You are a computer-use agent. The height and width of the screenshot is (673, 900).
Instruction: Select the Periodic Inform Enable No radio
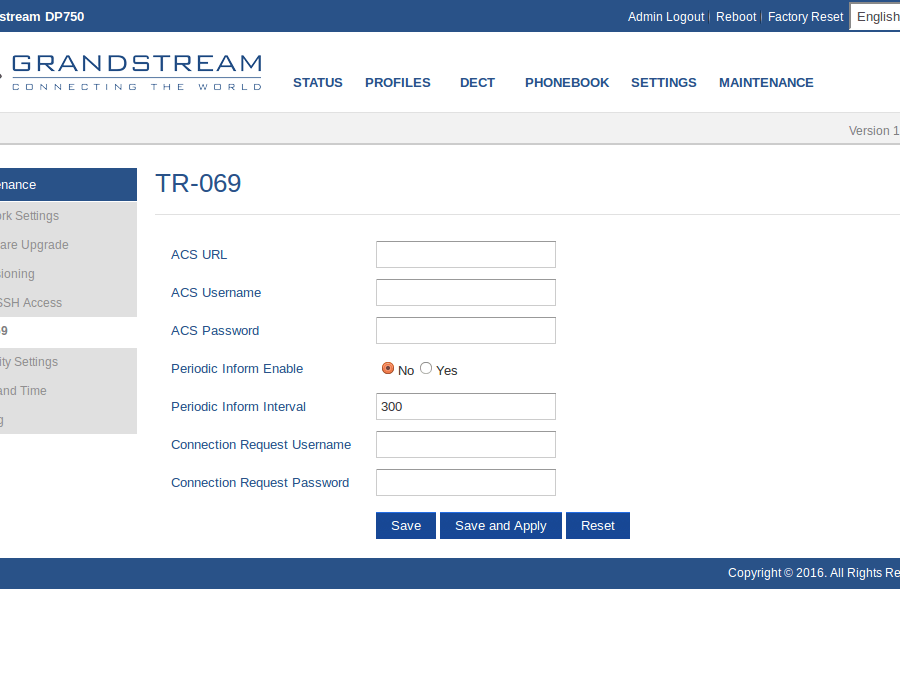pos(388,368)
